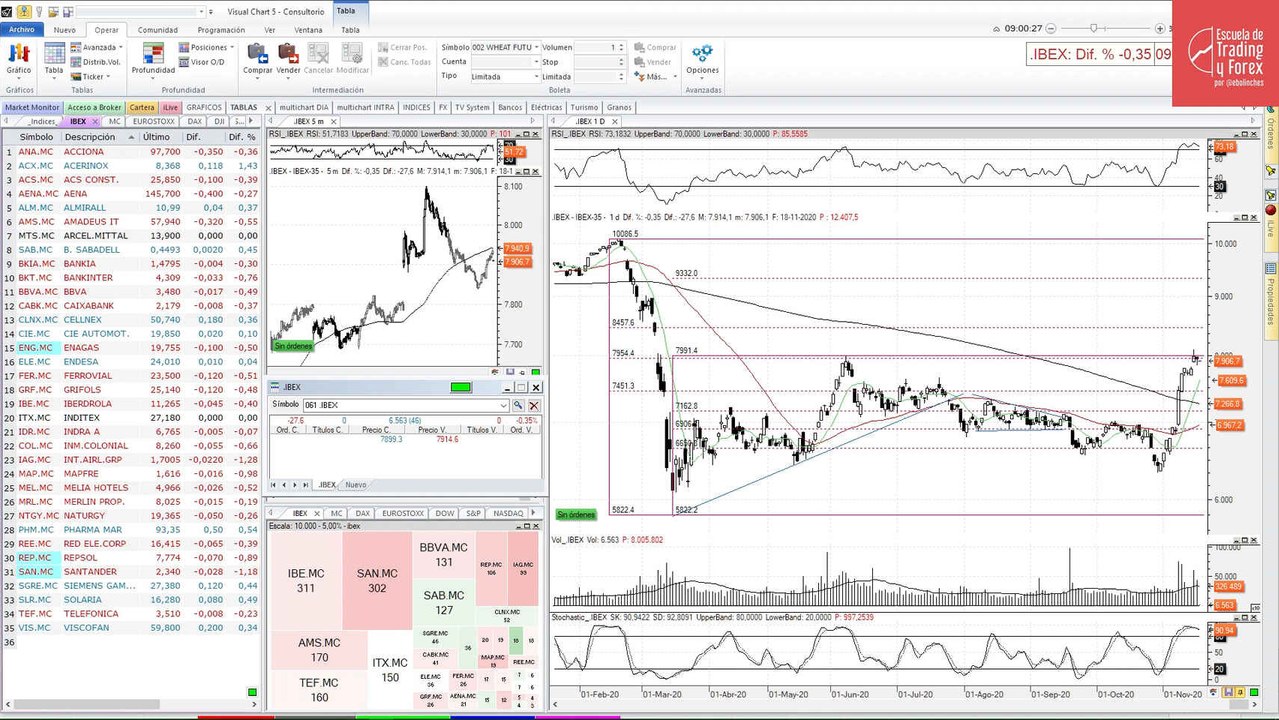Image resolution: width=1279 pixels, height=720 pixels.
Task: Select the NASDAQ tab in treemap panel
Action: (x=508, y=513)
